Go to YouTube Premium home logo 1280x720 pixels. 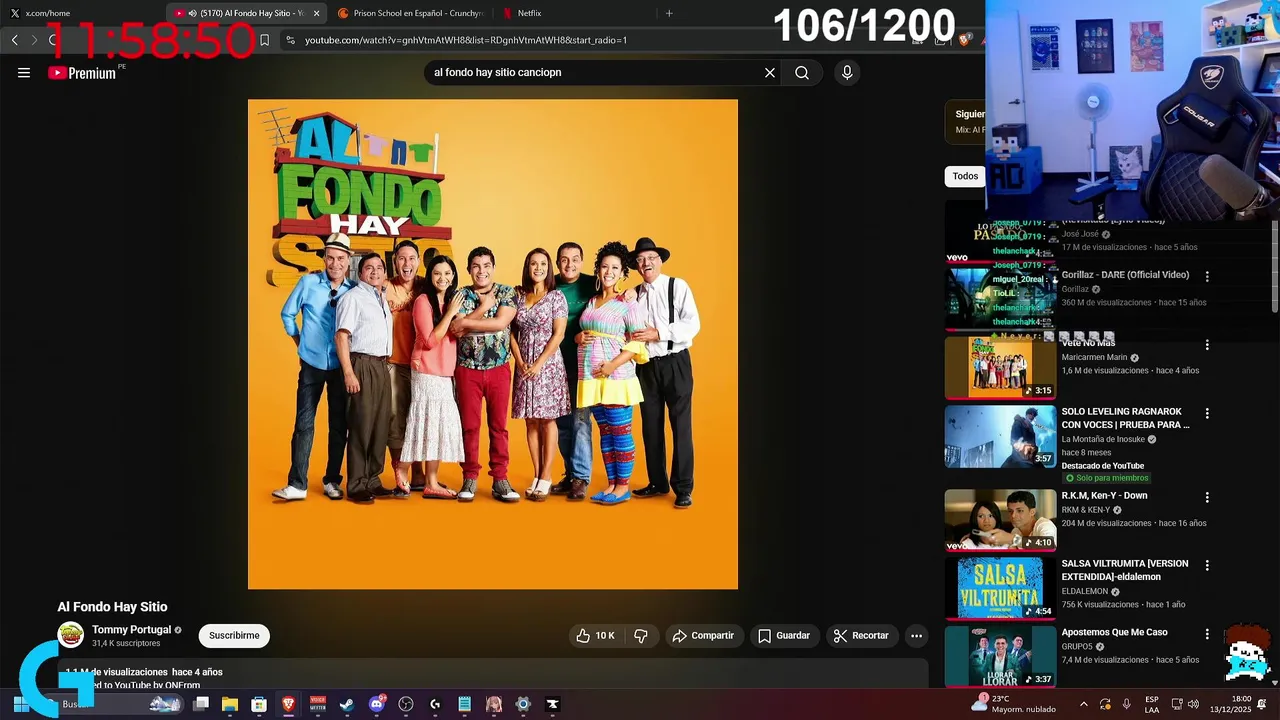82,72
